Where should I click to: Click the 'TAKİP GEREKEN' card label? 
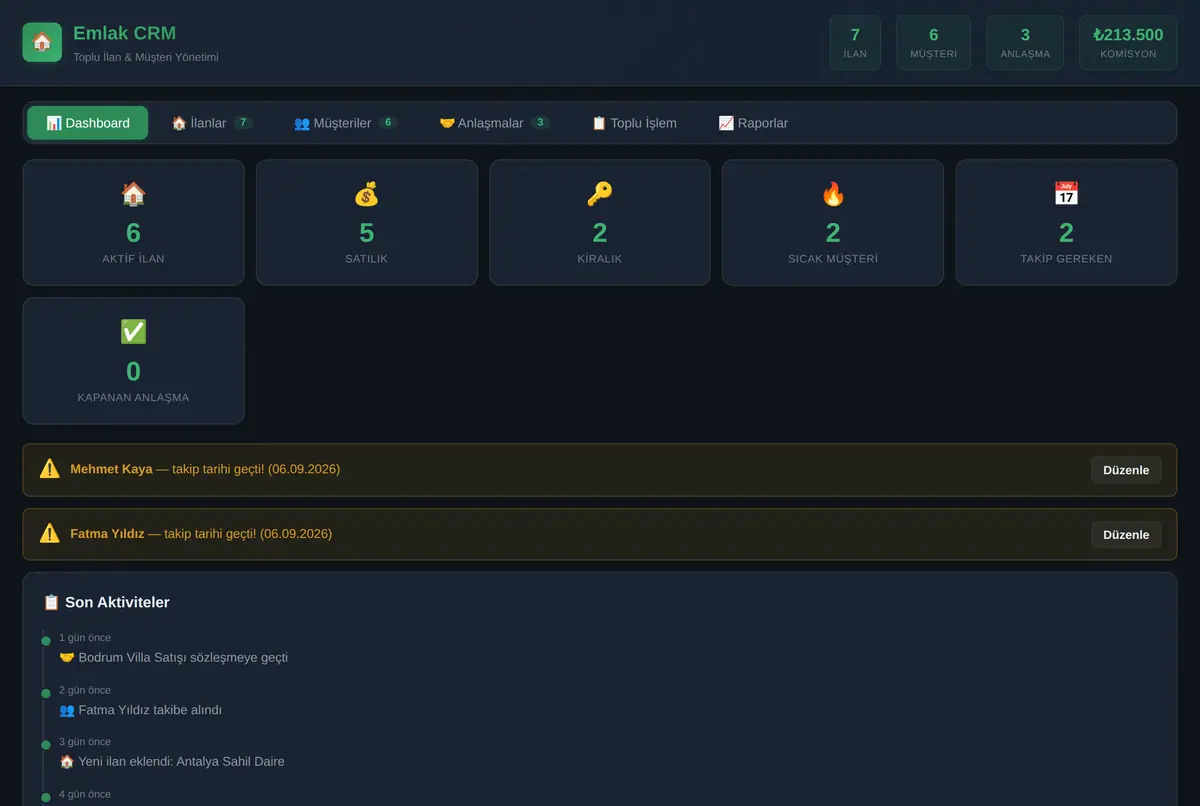1066,259
